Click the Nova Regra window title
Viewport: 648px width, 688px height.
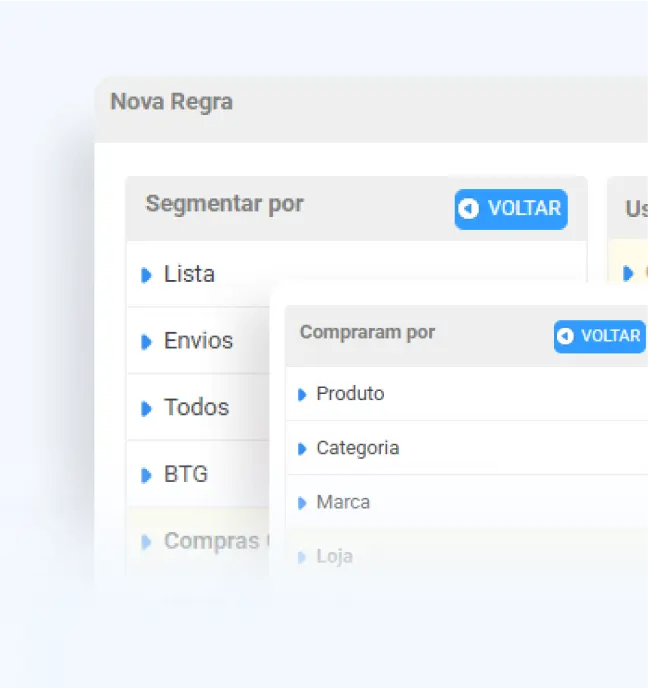pos(171,102)
